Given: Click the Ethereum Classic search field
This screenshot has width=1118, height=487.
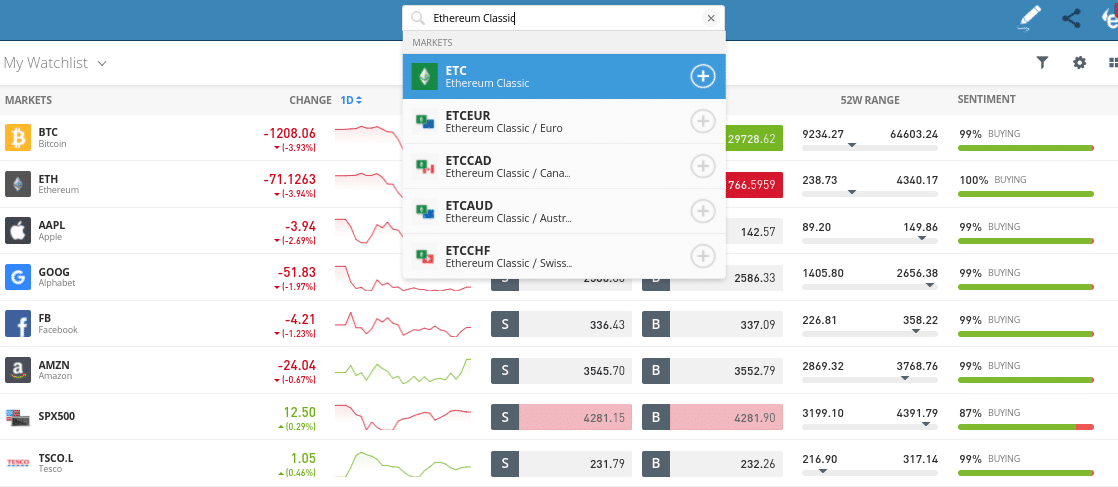Looking at the screenshot, I should pos(563,19).
